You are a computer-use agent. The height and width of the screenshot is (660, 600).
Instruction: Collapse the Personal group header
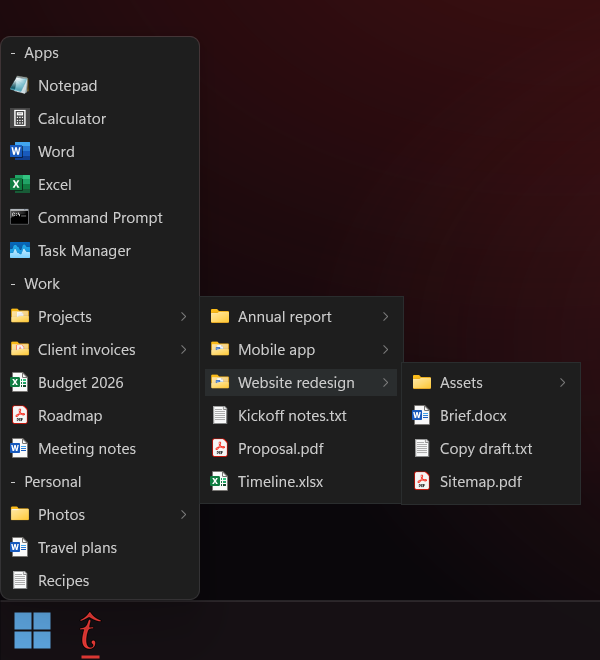click(x=45, y=482)
